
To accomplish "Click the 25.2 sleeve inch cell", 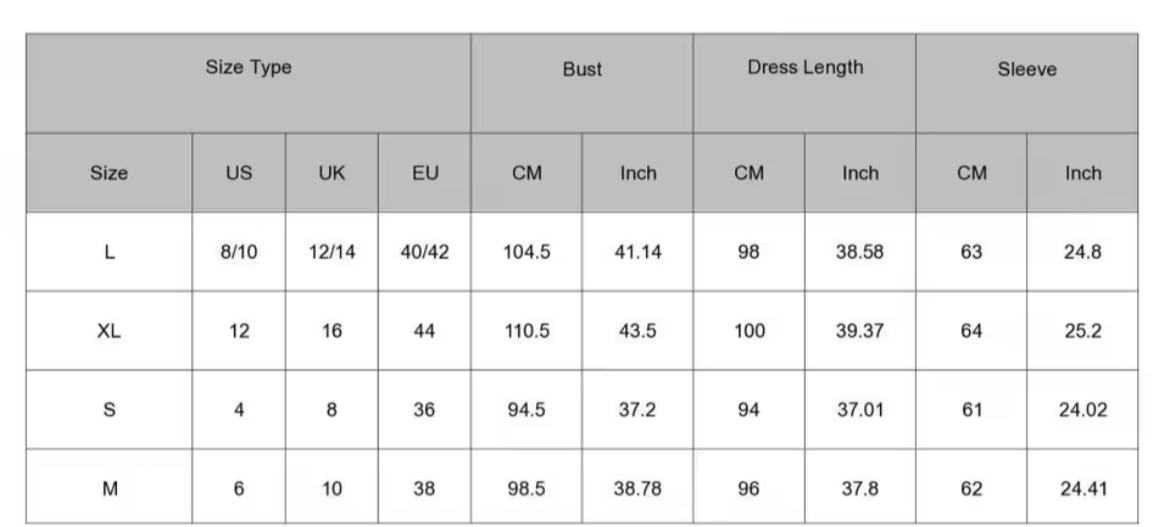I will point(1082,331).
